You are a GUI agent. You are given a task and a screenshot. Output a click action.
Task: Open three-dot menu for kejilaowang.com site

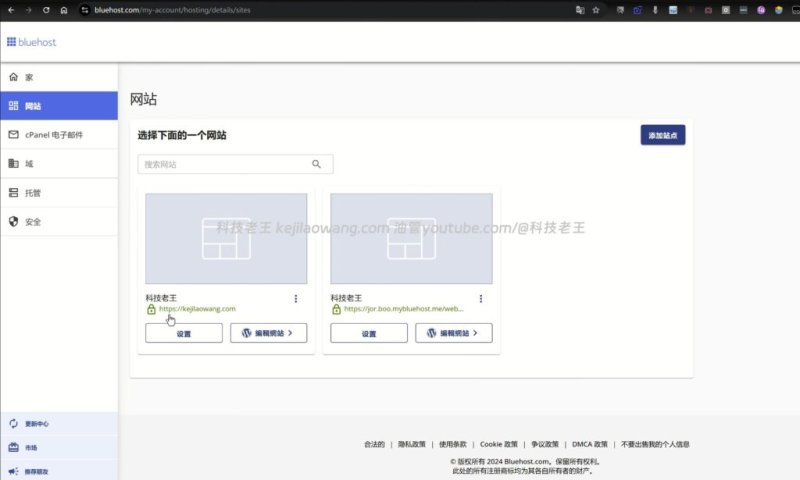[296, 298]
